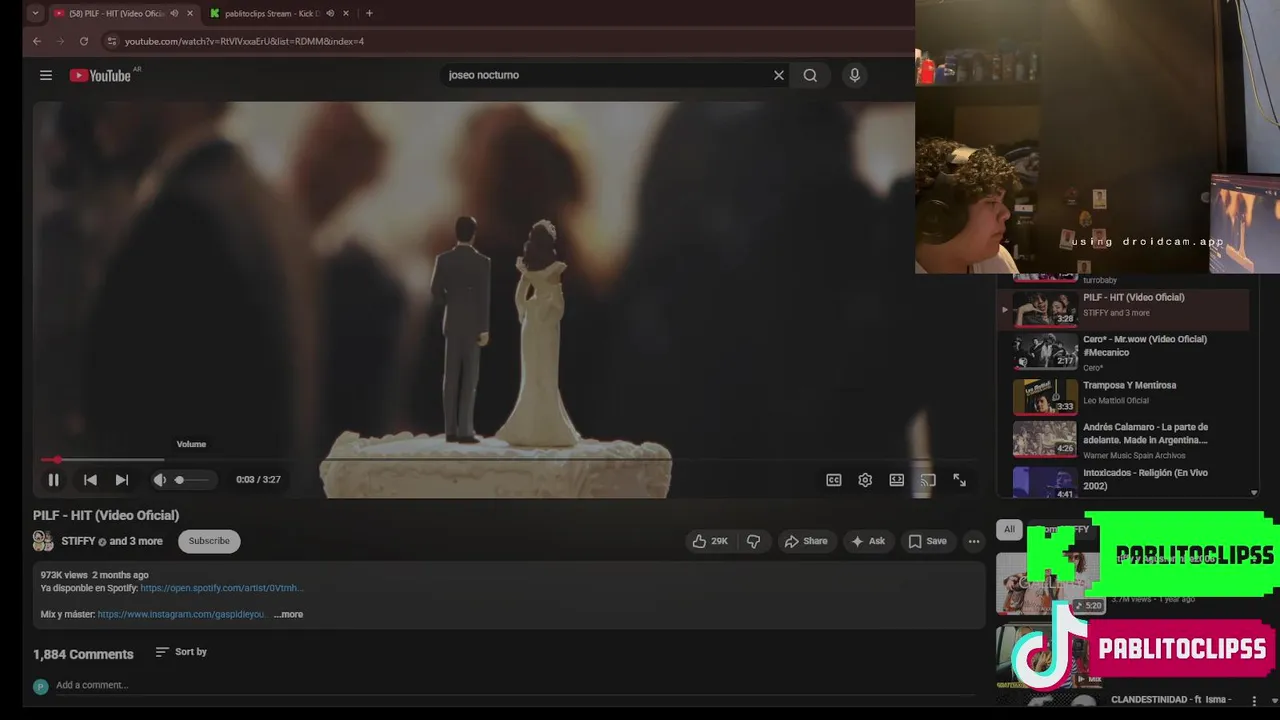Open the user avatar beside comment box
Image resolution: width=1280 pixels, height=720 pixels.
tap(41, 686)
